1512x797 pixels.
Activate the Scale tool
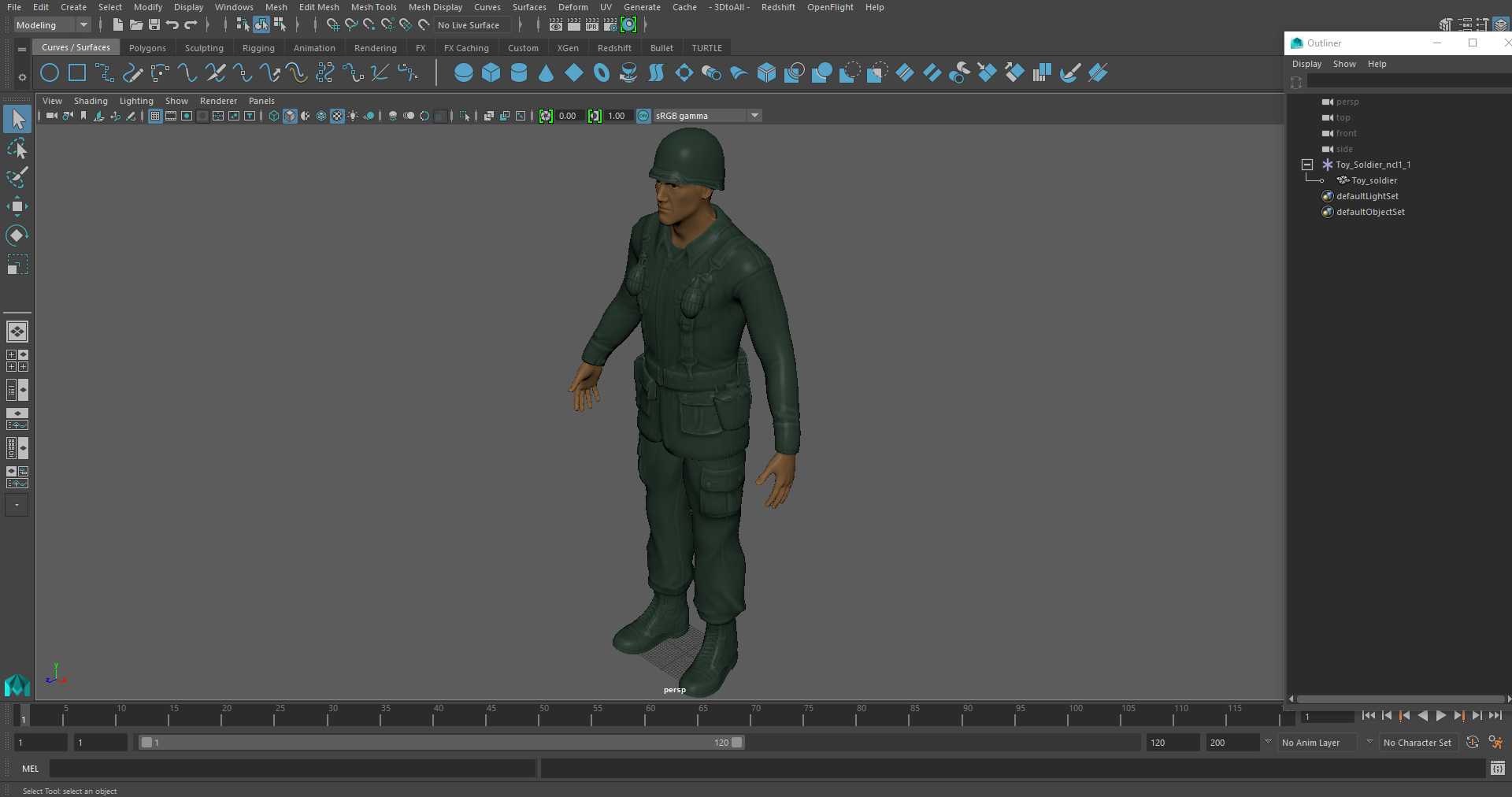[x=17, y=265]
